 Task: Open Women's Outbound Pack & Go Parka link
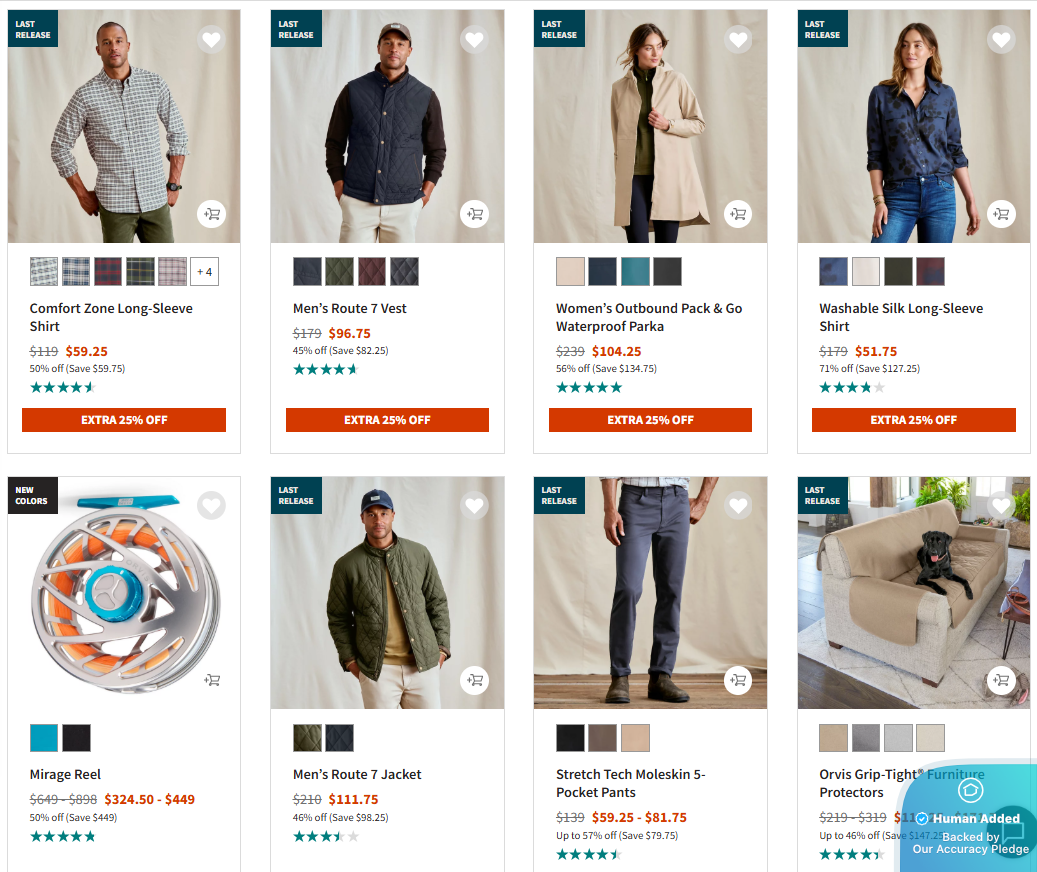tap(649, 317)
